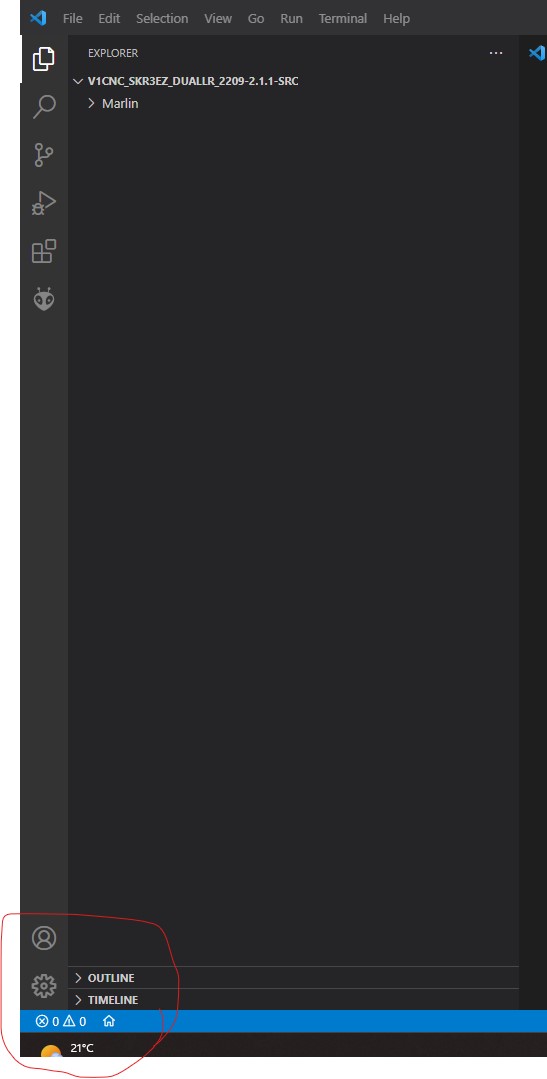
Task: Click the errors and warnings status indicator
Action: [x=61, y=1021]
